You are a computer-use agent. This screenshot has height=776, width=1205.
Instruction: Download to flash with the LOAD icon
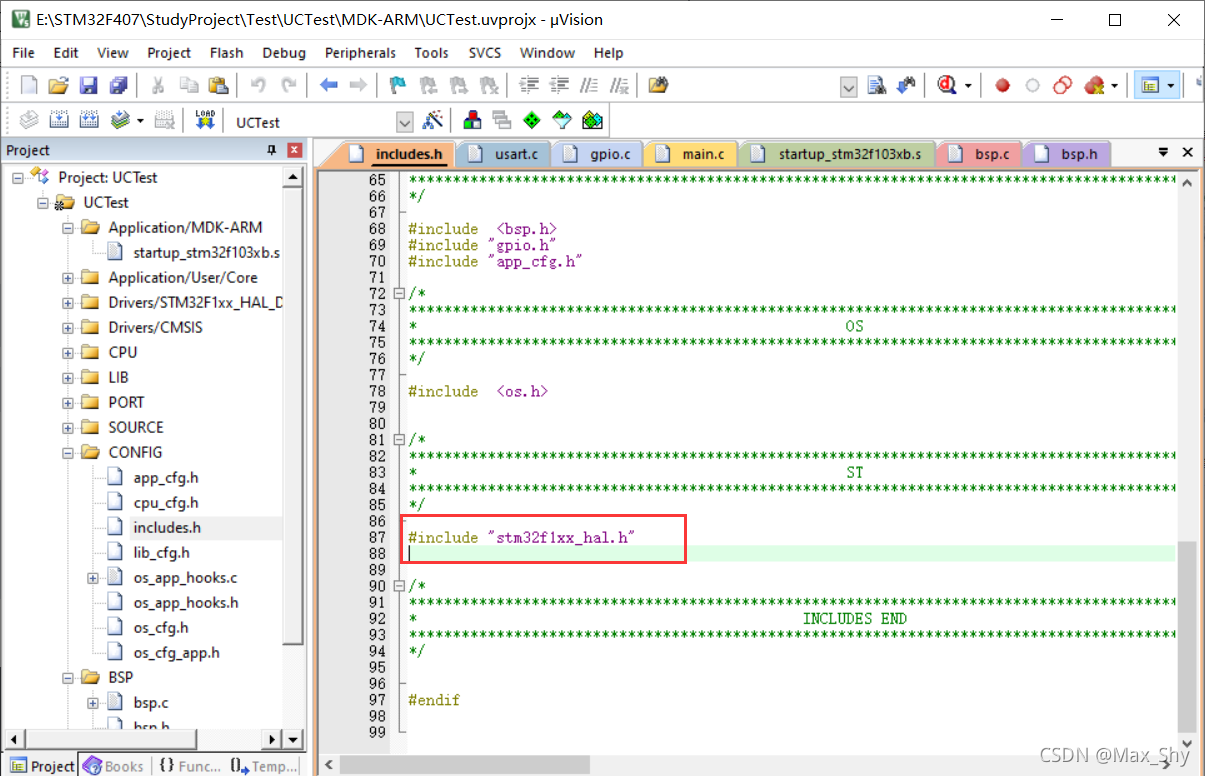click(x=205, y=121)
